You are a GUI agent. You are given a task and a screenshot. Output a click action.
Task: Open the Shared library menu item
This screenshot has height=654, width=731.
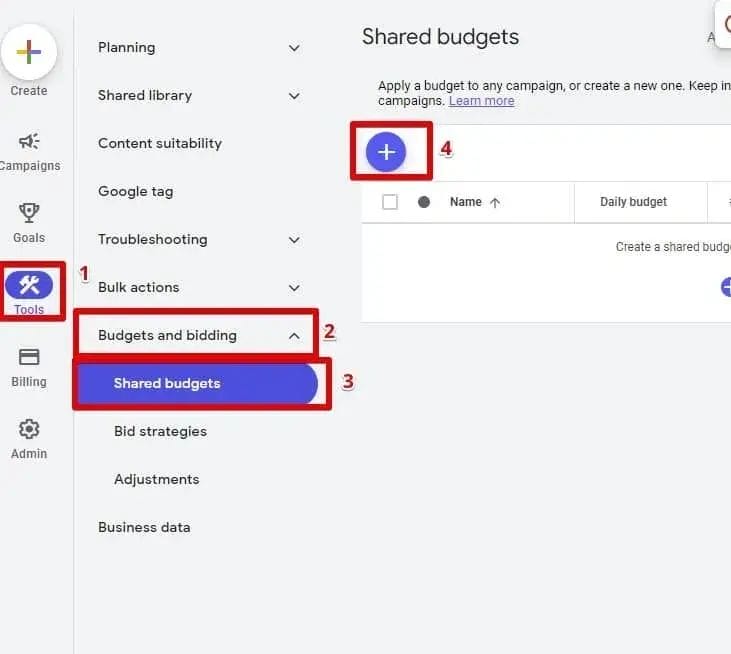tap(145, 96)
